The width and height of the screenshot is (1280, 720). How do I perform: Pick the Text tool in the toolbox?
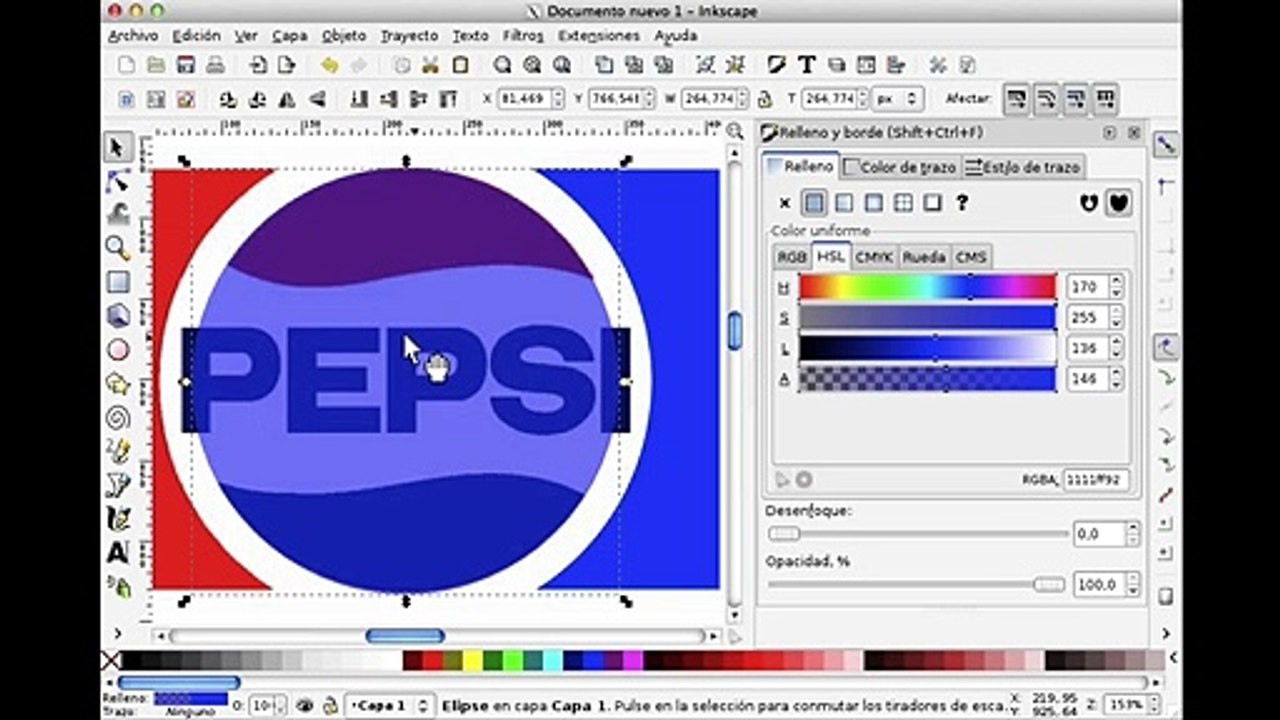[x=118, y=552]
